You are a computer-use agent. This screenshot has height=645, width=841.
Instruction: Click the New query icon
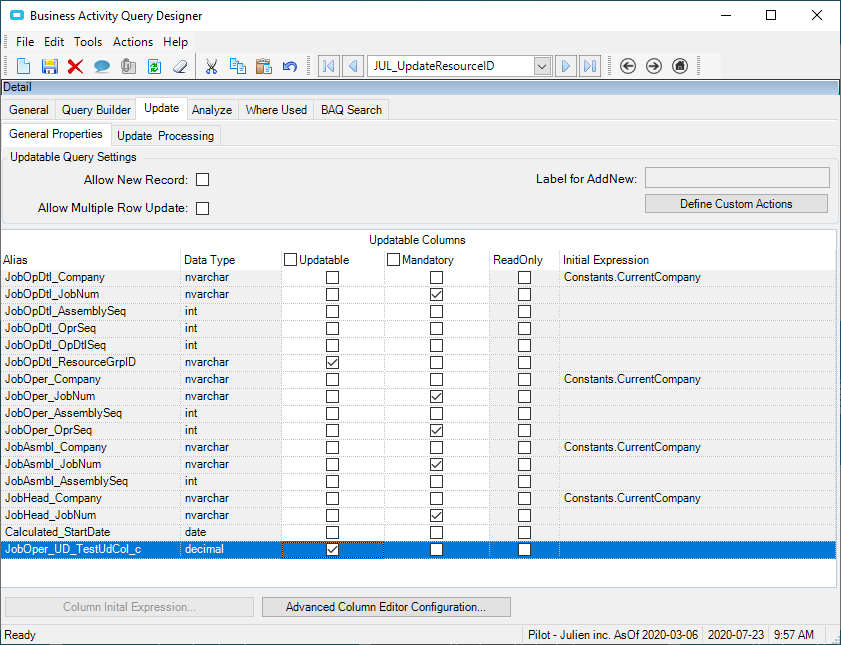(x=24, y=66)
